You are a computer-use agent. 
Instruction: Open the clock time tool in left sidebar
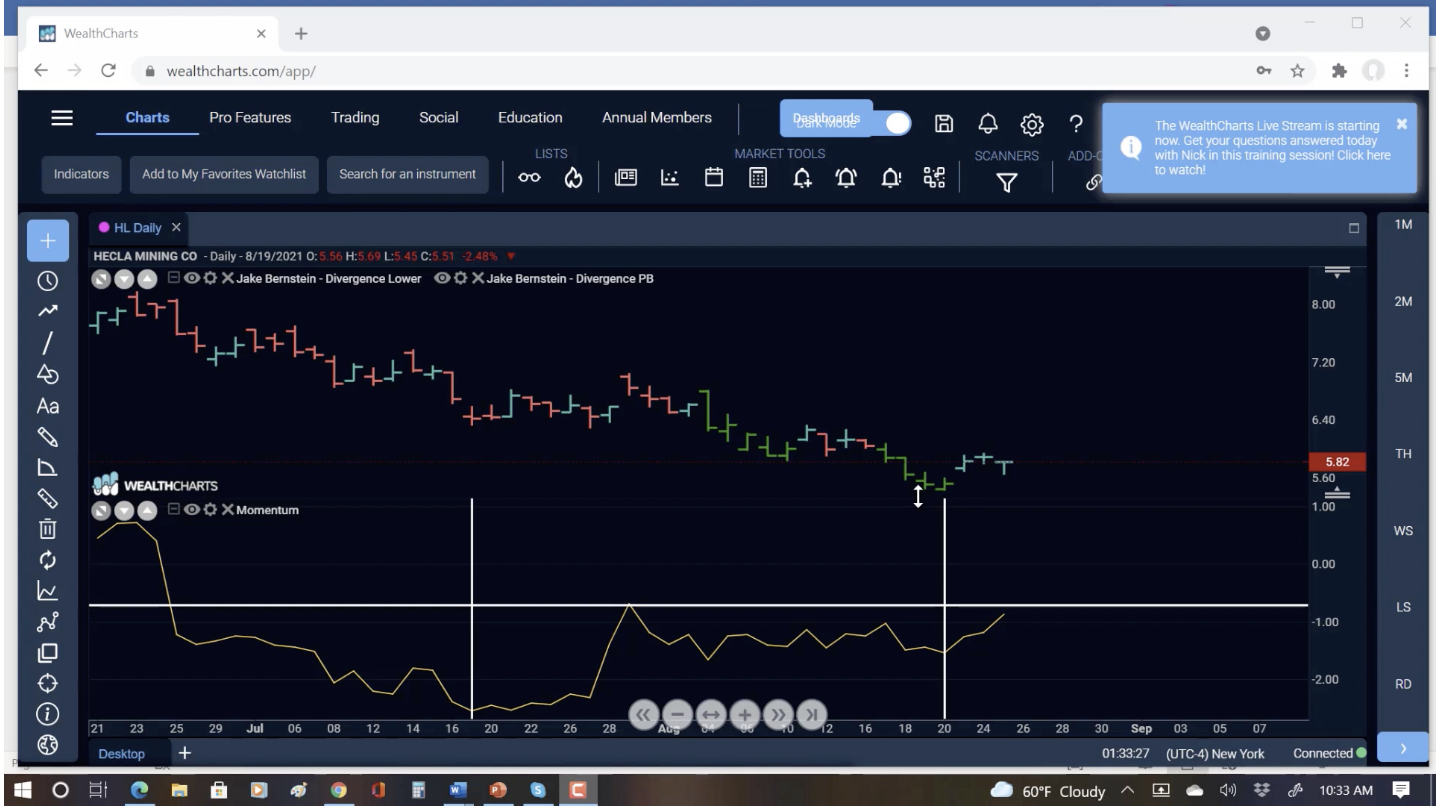pyautogui.click(x=47, y=281)
